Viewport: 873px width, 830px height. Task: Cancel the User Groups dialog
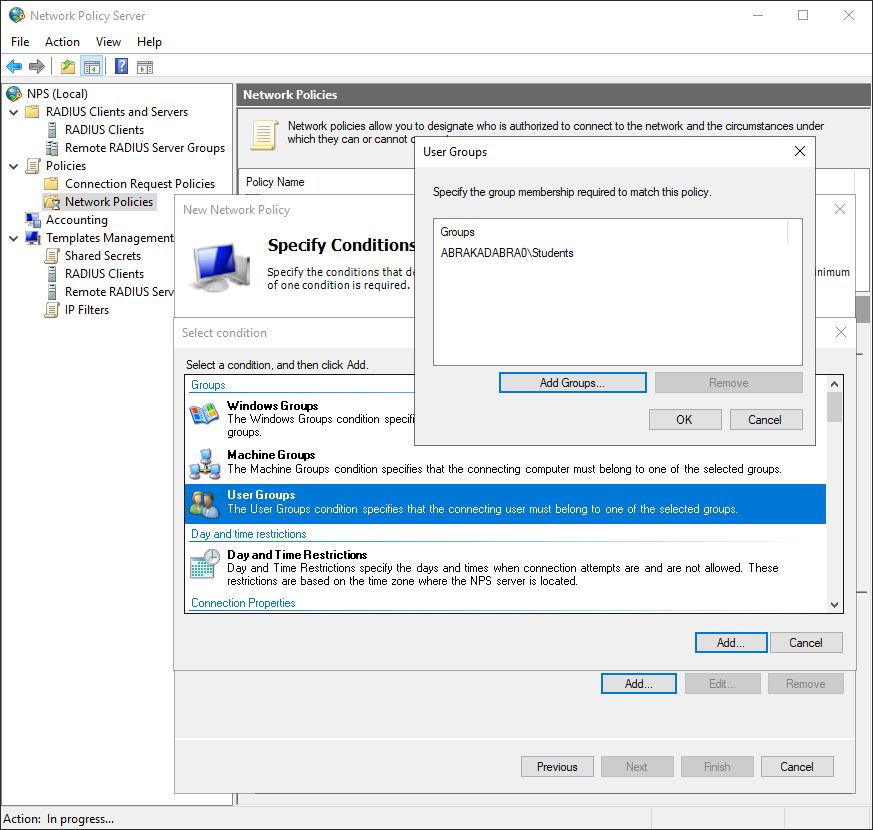pos(766,420)
